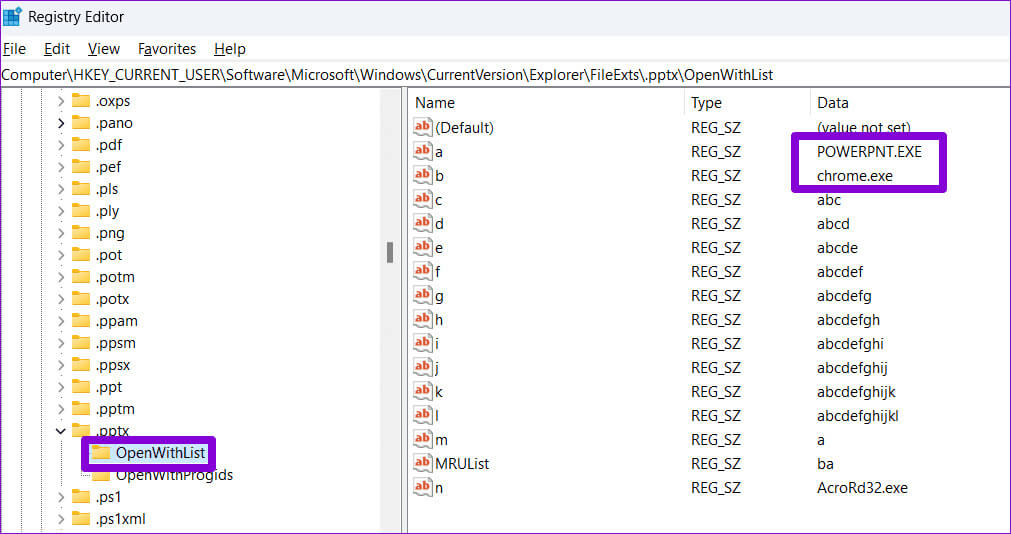The height and width of the screenshot is (534, 1011).
Task: Select the .ppt folder icon
Action: (x=81, y=387)
